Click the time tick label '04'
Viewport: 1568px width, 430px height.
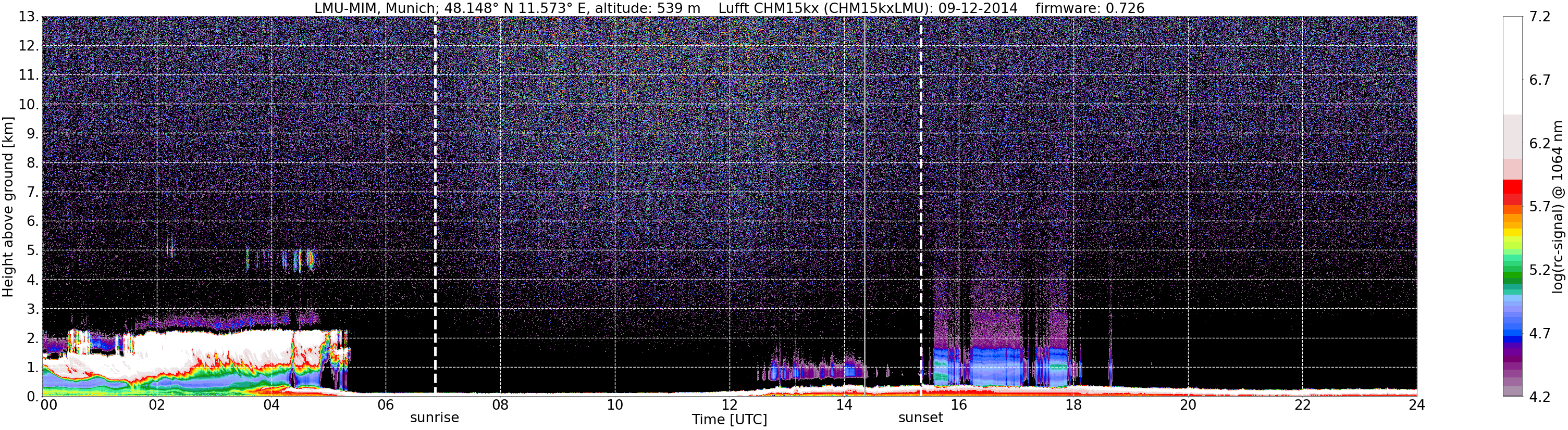click(x=271, y=405)
